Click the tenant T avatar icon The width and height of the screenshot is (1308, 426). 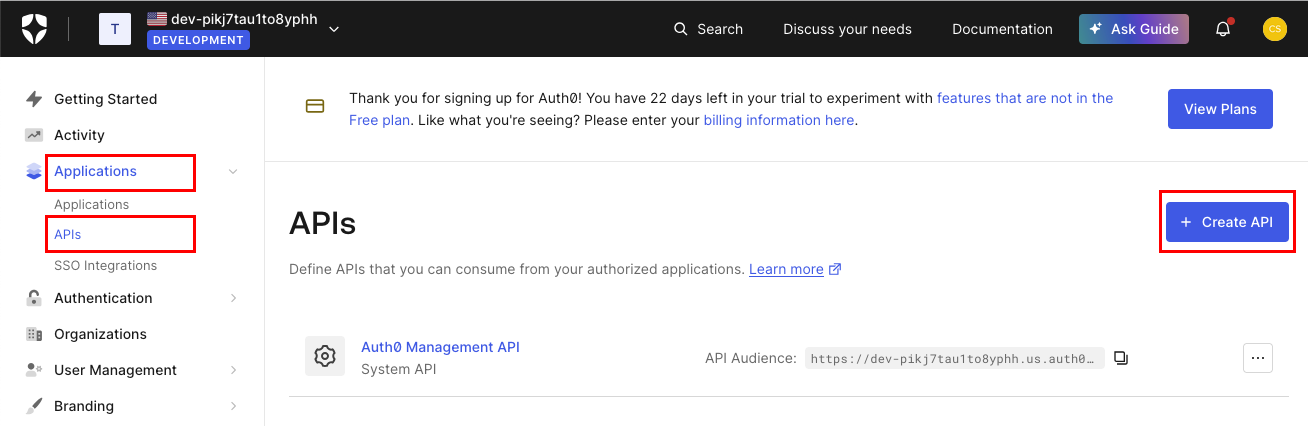[114, 29]
